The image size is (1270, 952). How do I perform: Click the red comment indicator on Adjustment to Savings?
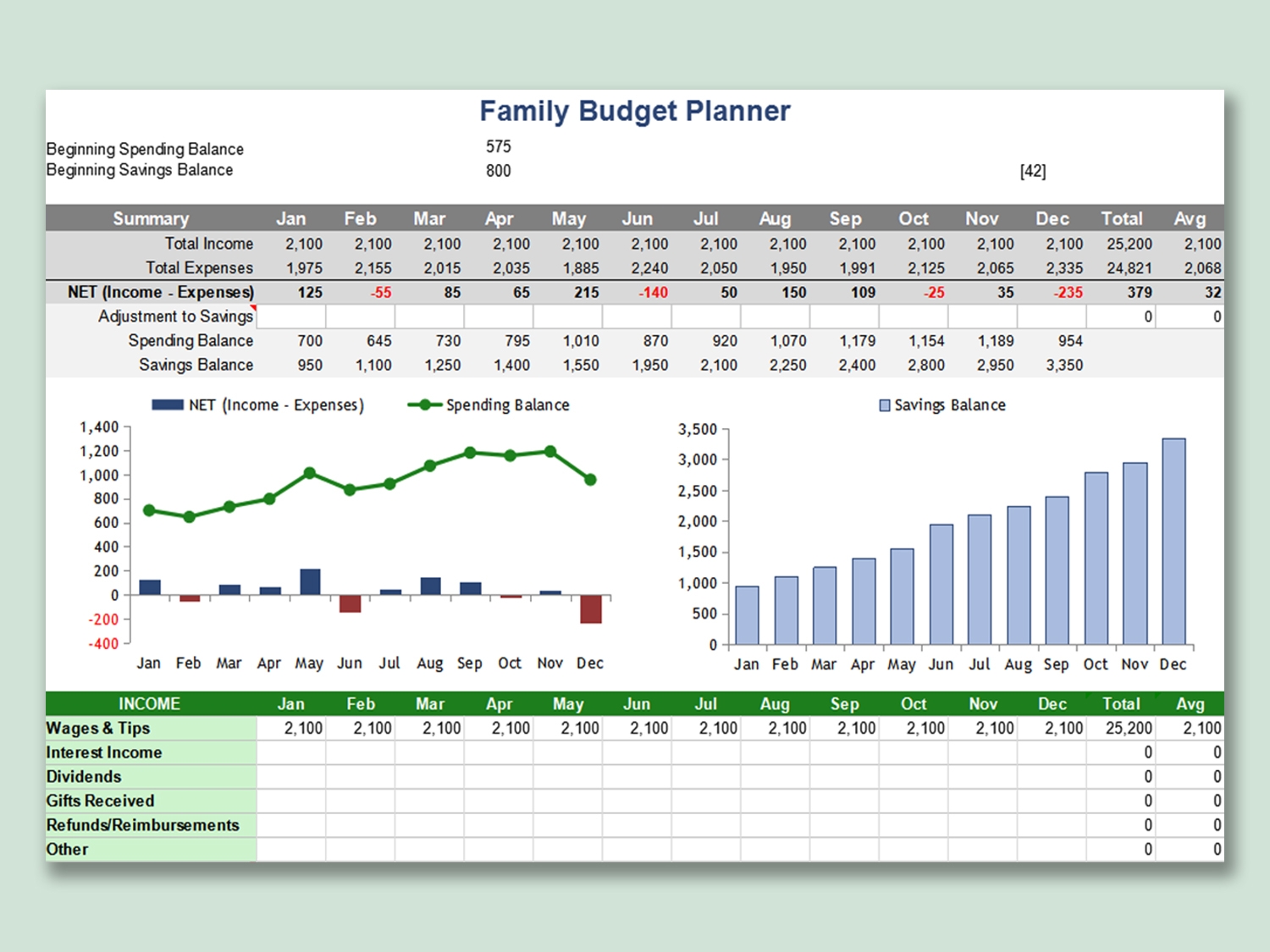pos(252,308)
